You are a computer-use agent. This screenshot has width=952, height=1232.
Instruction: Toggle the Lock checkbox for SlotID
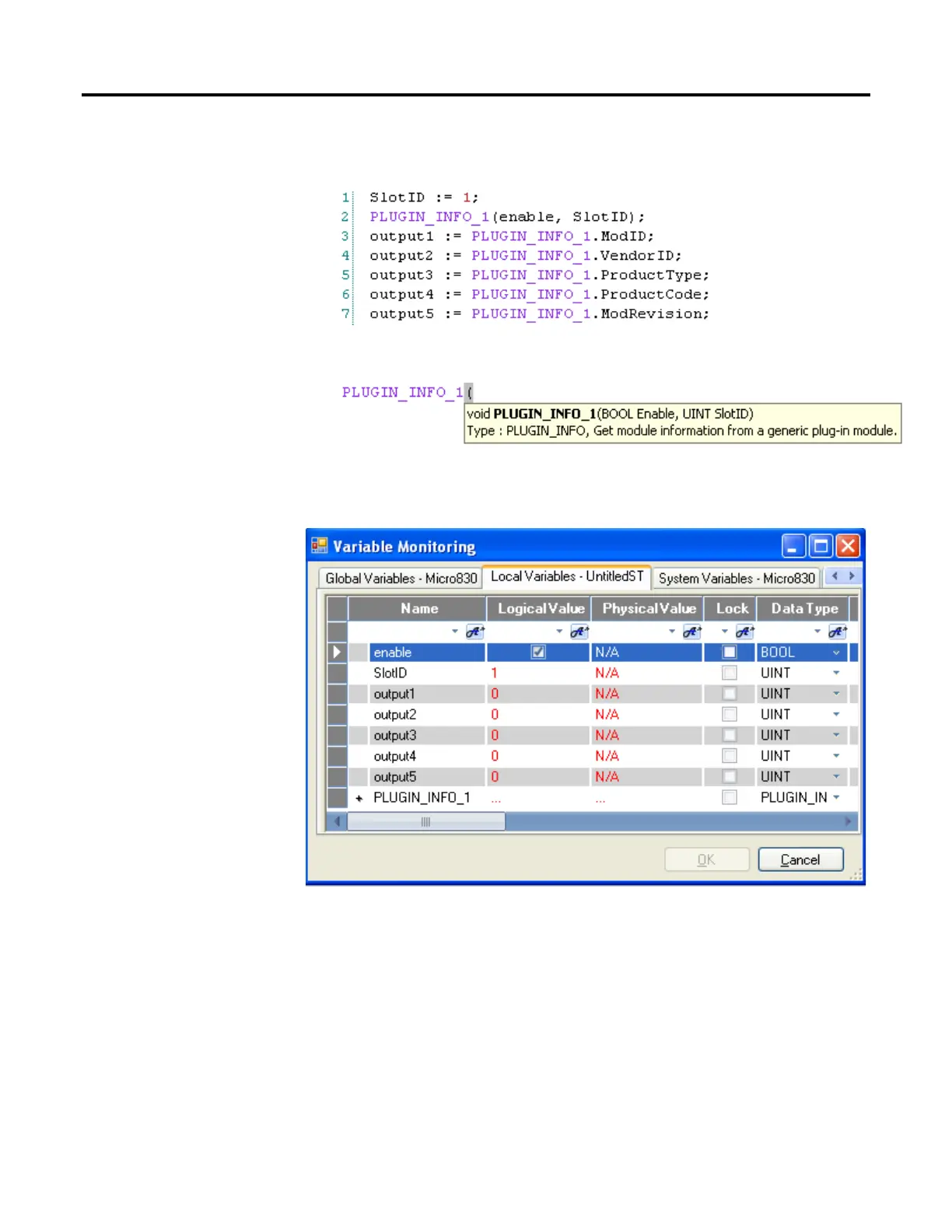tap(730, 673)
